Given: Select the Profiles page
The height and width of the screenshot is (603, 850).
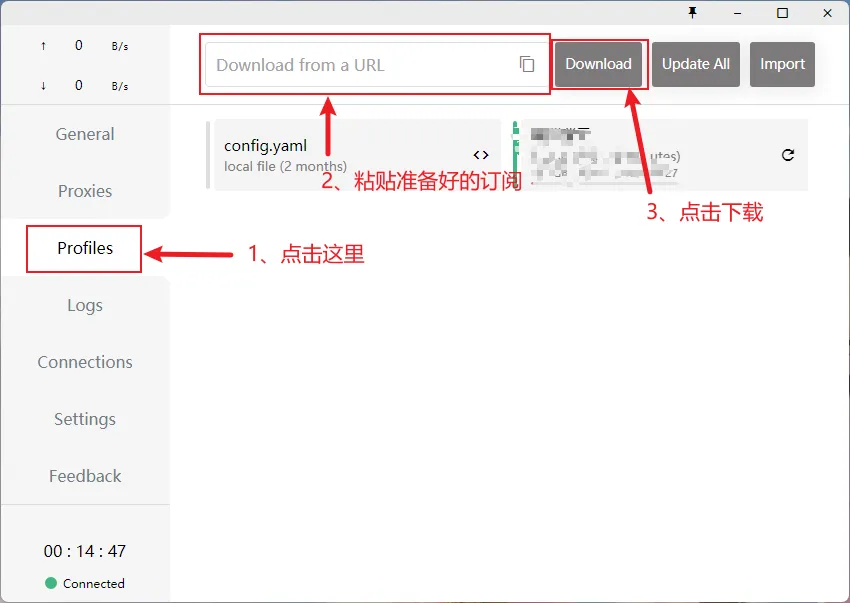Looking at the screenshot, I should (84, 248).
